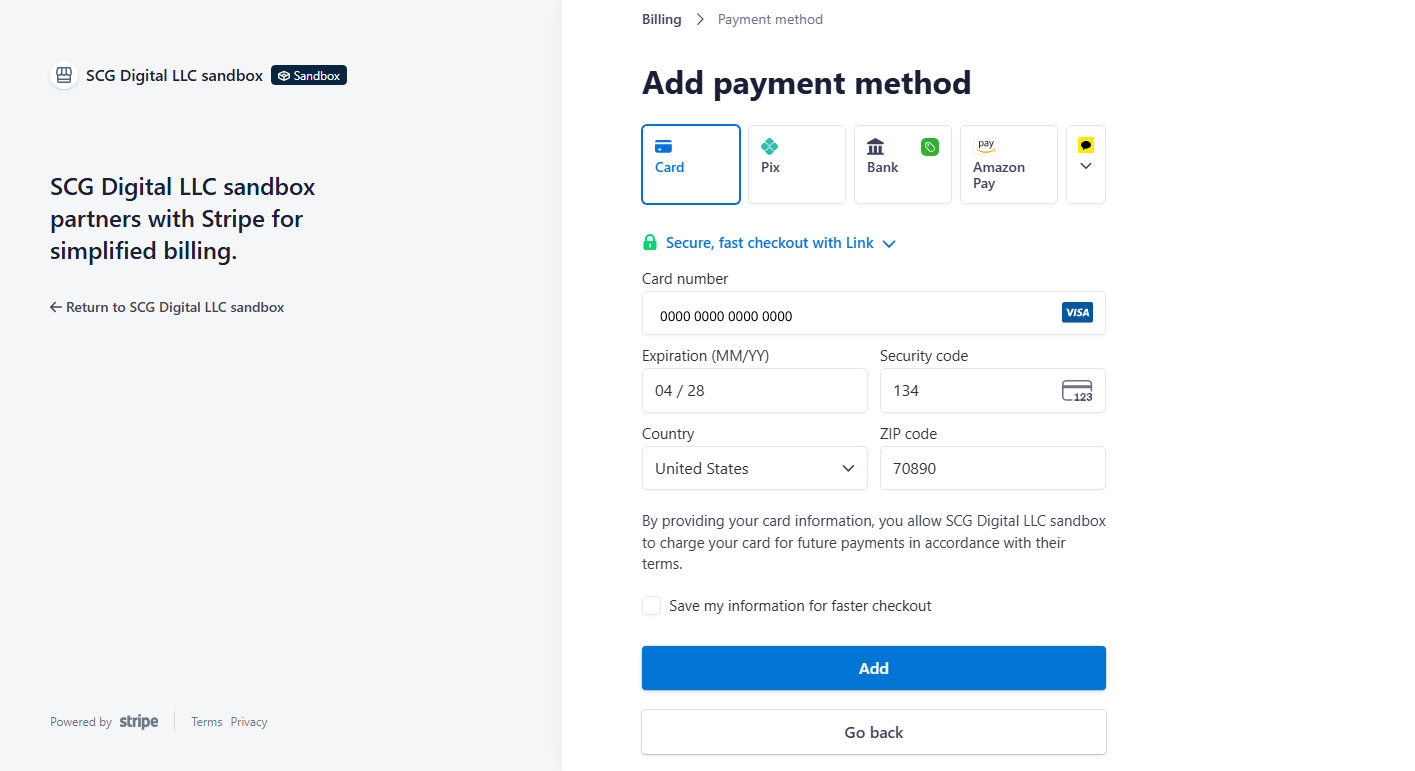Expand more payment methods dropdown
1415x771 pixels.
[1086, 164]
